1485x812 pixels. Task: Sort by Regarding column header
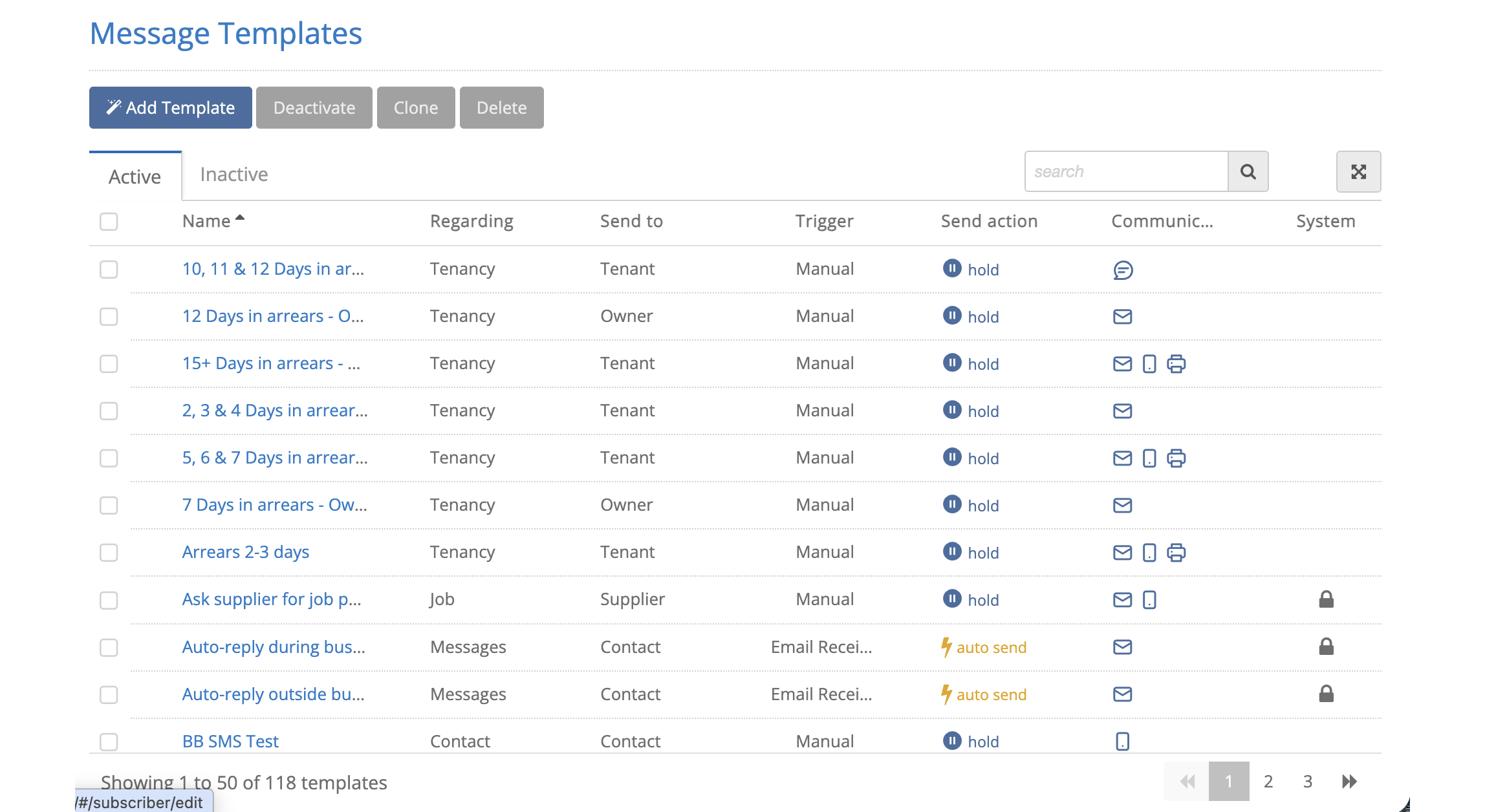pyautogui.click(x=472, y=221)
